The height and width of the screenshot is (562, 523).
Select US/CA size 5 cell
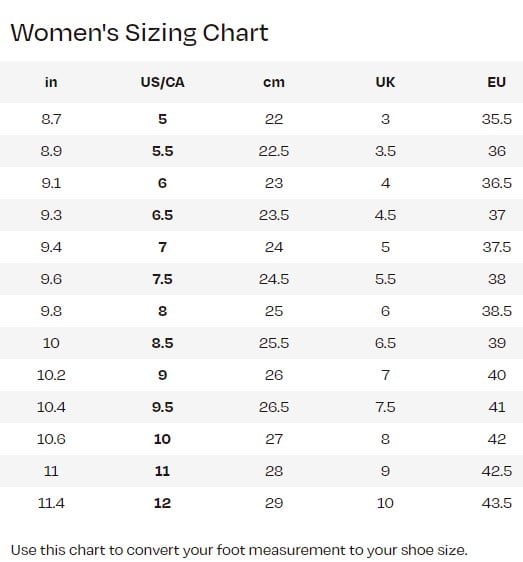pos(162,119)
